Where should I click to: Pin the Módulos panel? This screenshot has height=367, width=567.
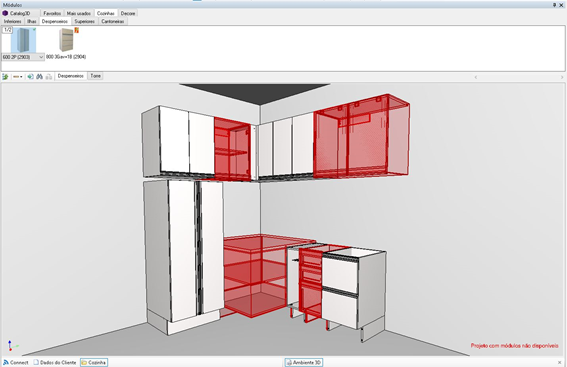pyautogui.click(x=554, y=5)
